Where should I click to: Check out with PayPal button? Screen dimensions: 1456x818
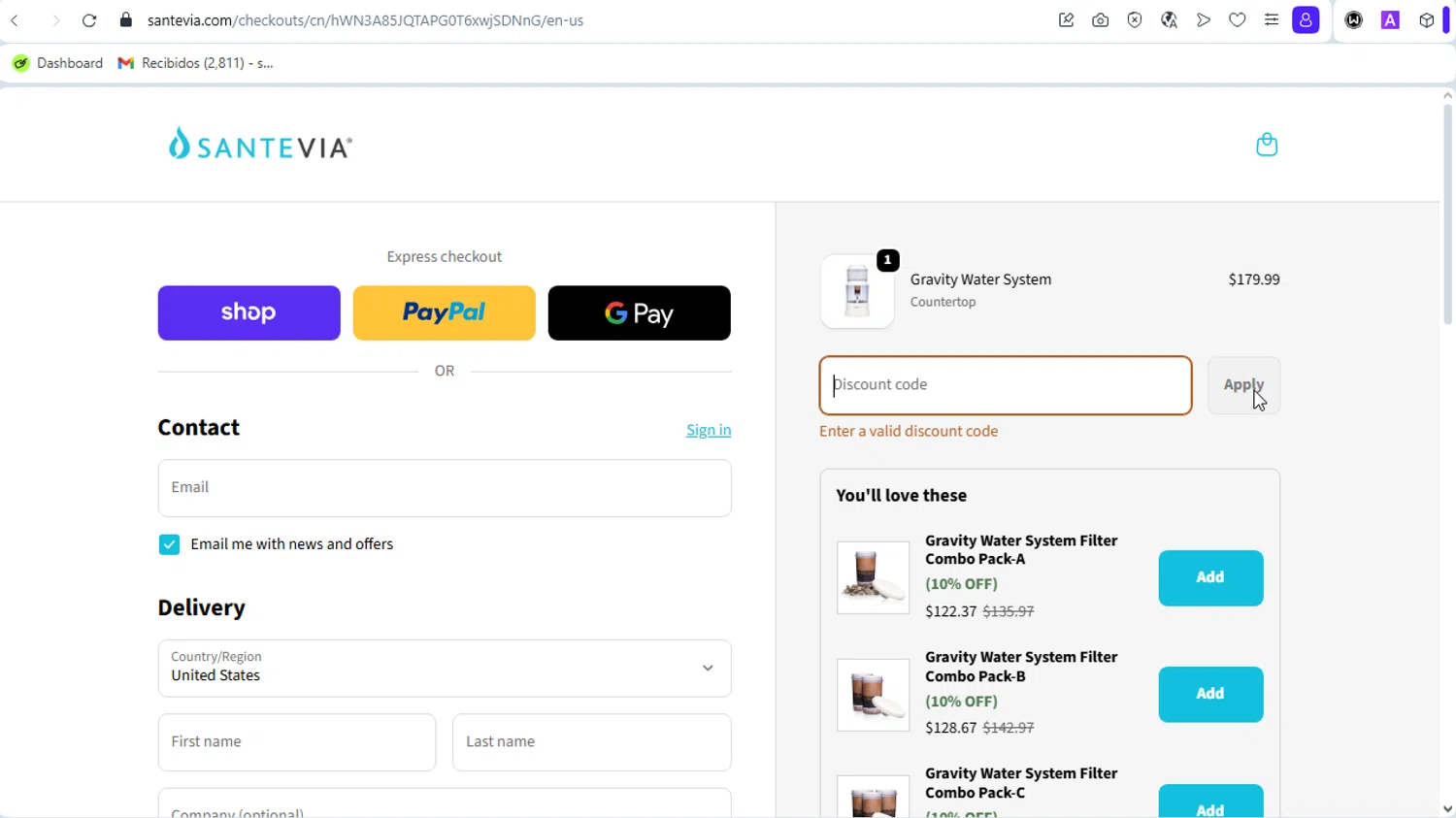coord(445,312)
